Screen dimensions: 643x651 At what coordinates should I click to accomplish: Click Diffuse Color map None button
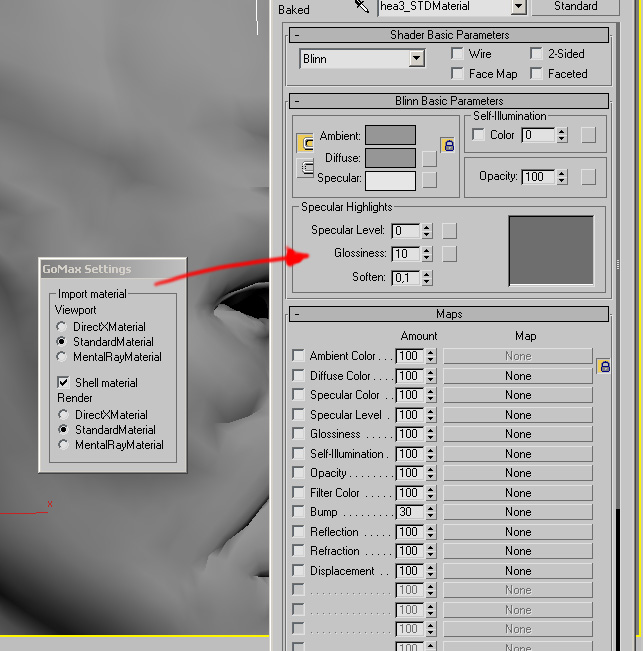518,376
